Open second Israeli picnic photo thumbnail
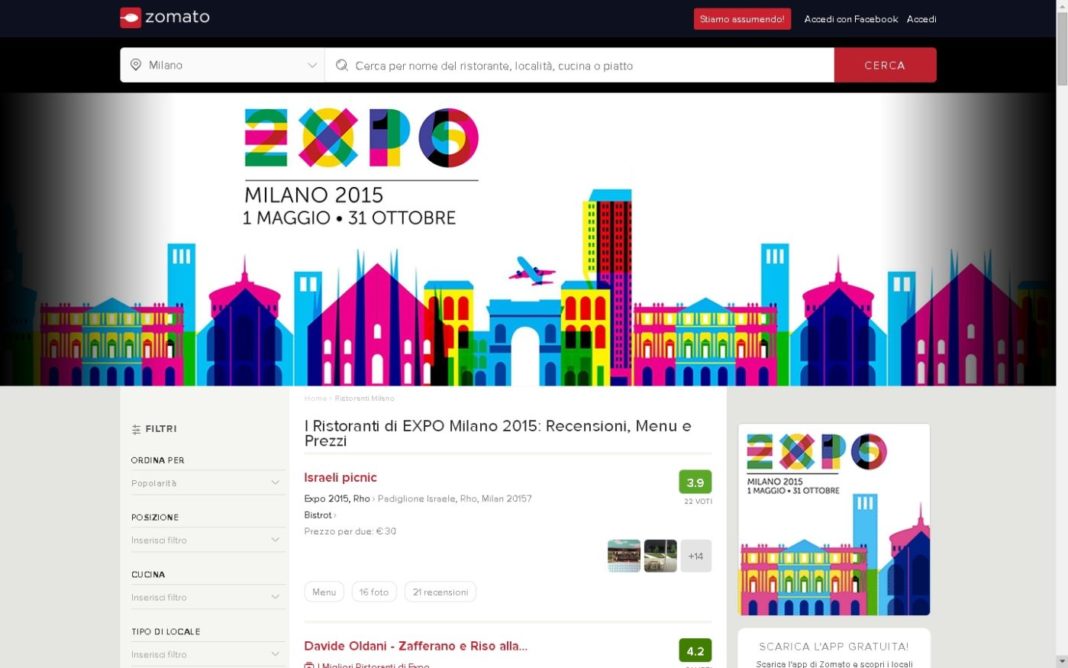This screenshot has height=668, width=1068. pyautogui.click(x=661, y=556)
